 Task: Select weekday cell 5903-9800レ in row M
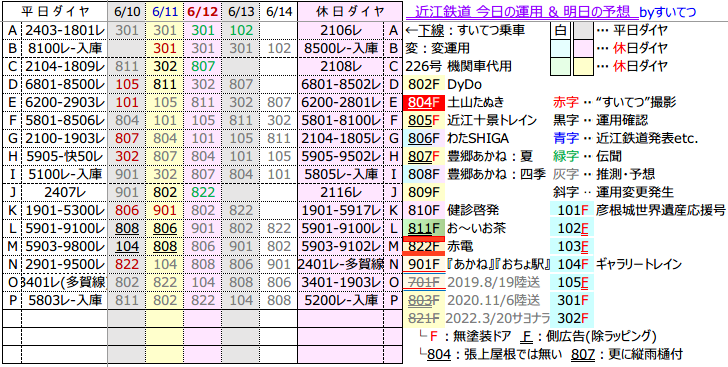tap(64, 246)
